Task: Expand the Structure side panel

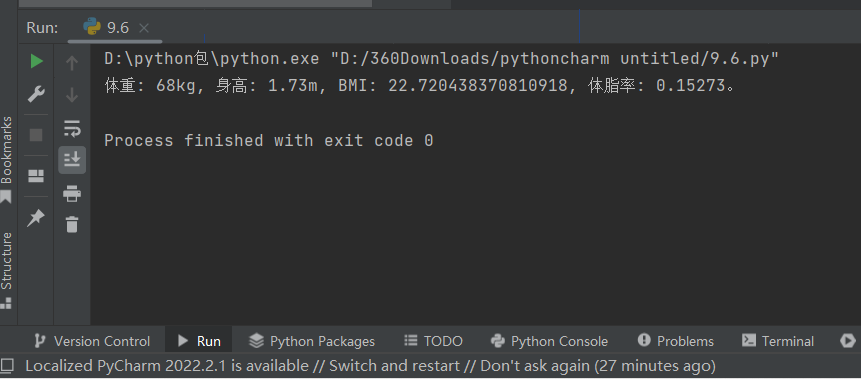Action: point(7,270)
